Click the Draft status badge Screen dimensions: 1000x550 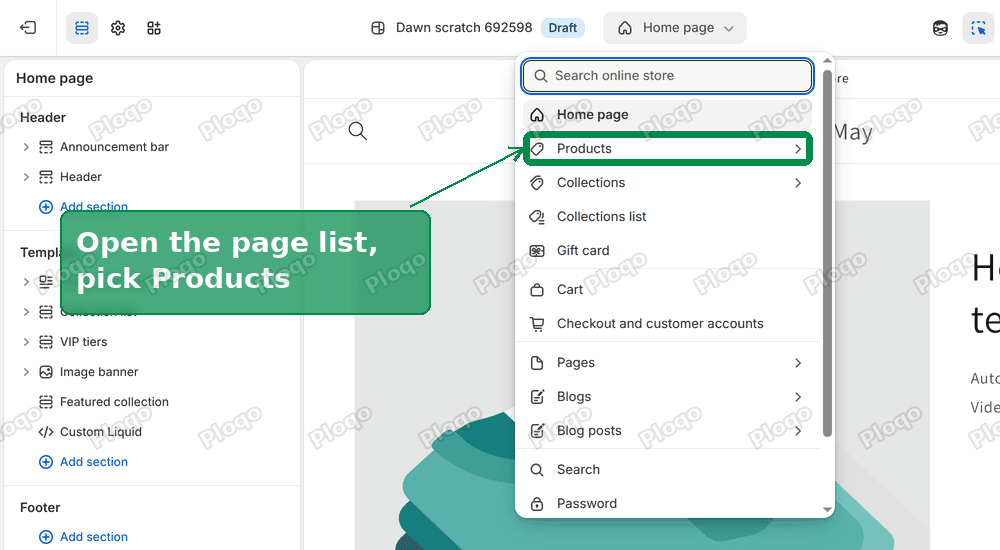[x=562, y=28]
